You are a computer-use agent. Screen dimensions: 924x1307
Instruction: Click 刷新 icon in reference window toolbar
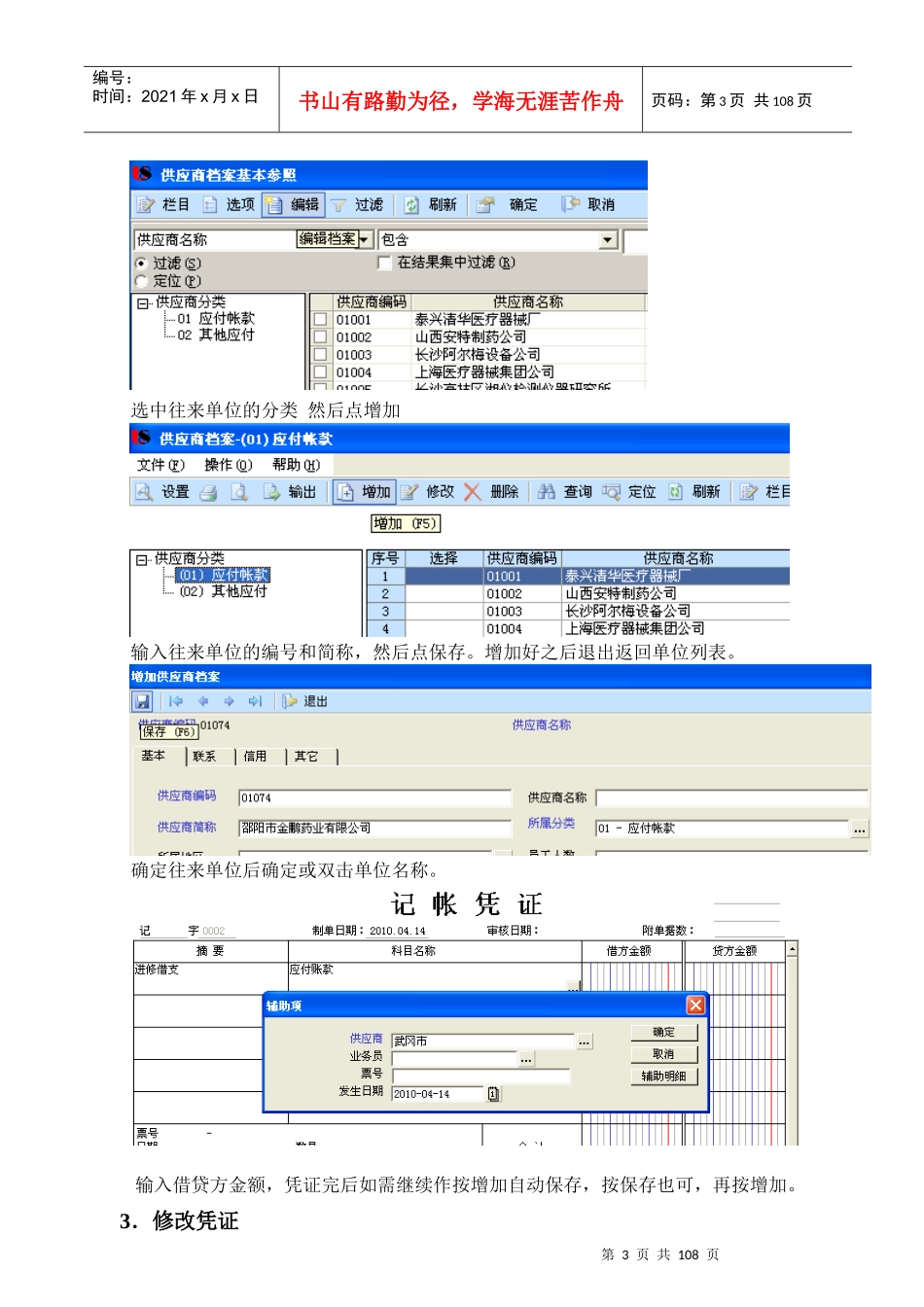pos(411,204)
